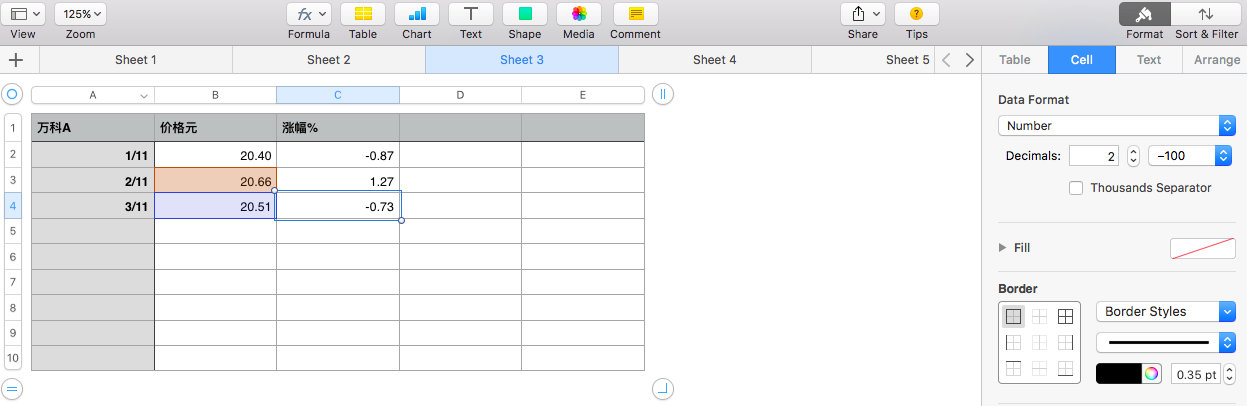Click the add-columns handle beside column E
Viewport: 1247px width, 406px height.
pos(663,95)
